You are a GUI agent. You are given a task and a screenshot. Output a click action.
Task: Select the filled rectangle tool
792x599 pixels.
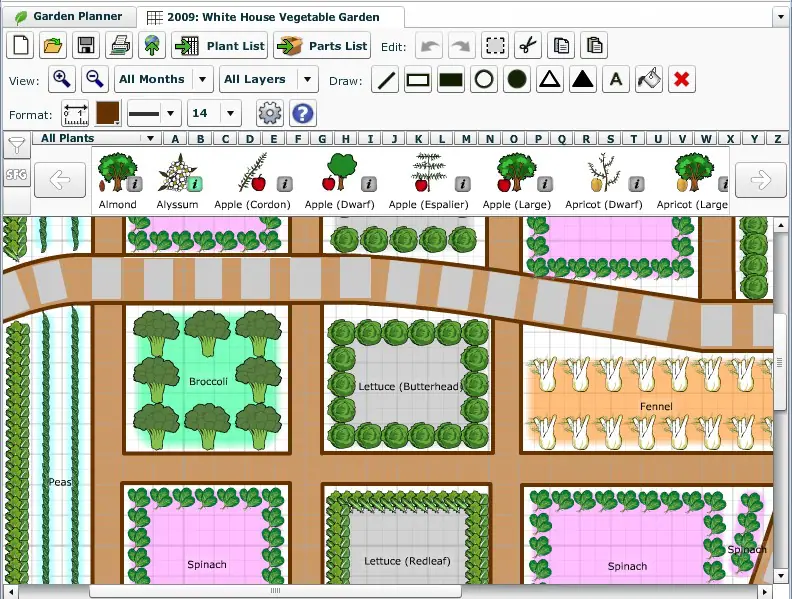pos(451,79)
